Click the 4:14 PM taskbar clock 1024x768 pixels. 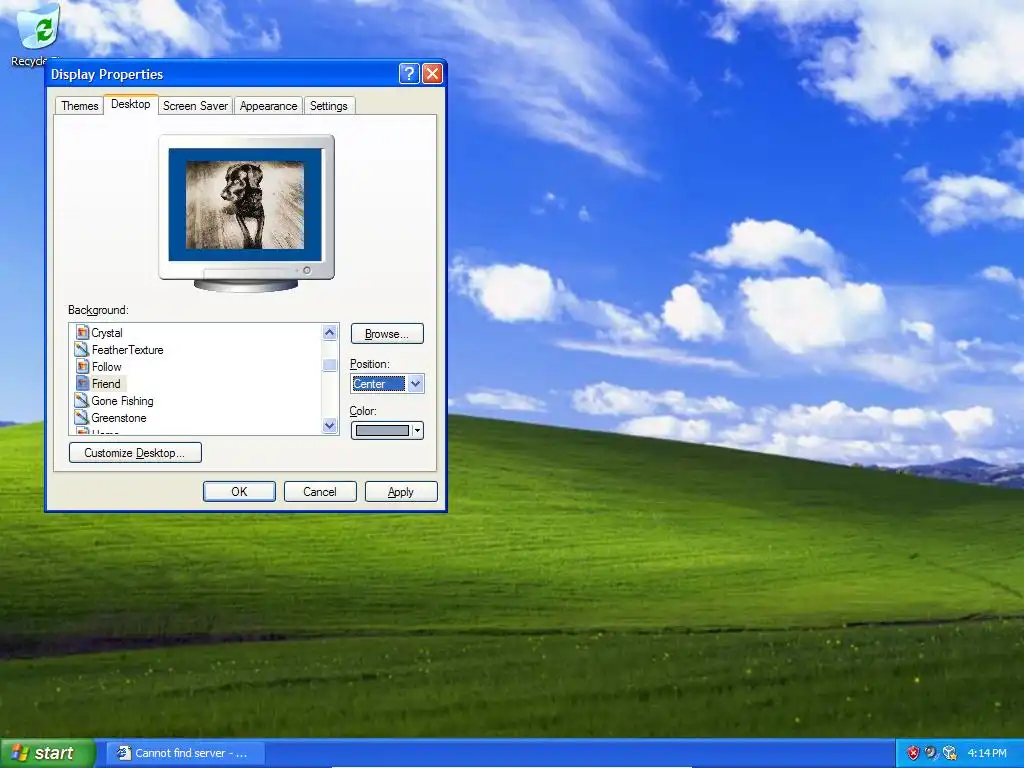(x=987, y=753)
